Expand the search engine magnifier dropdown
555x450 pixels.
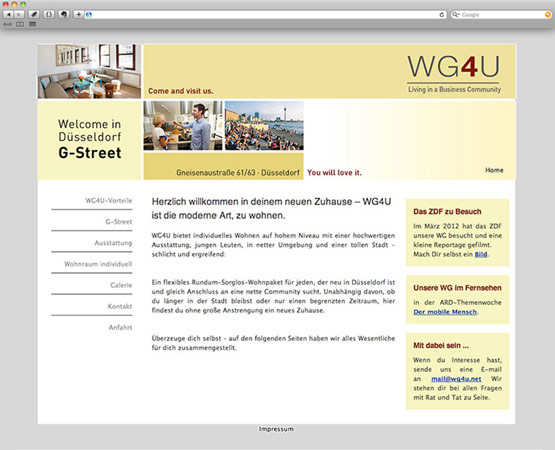[x=456, y=15]
